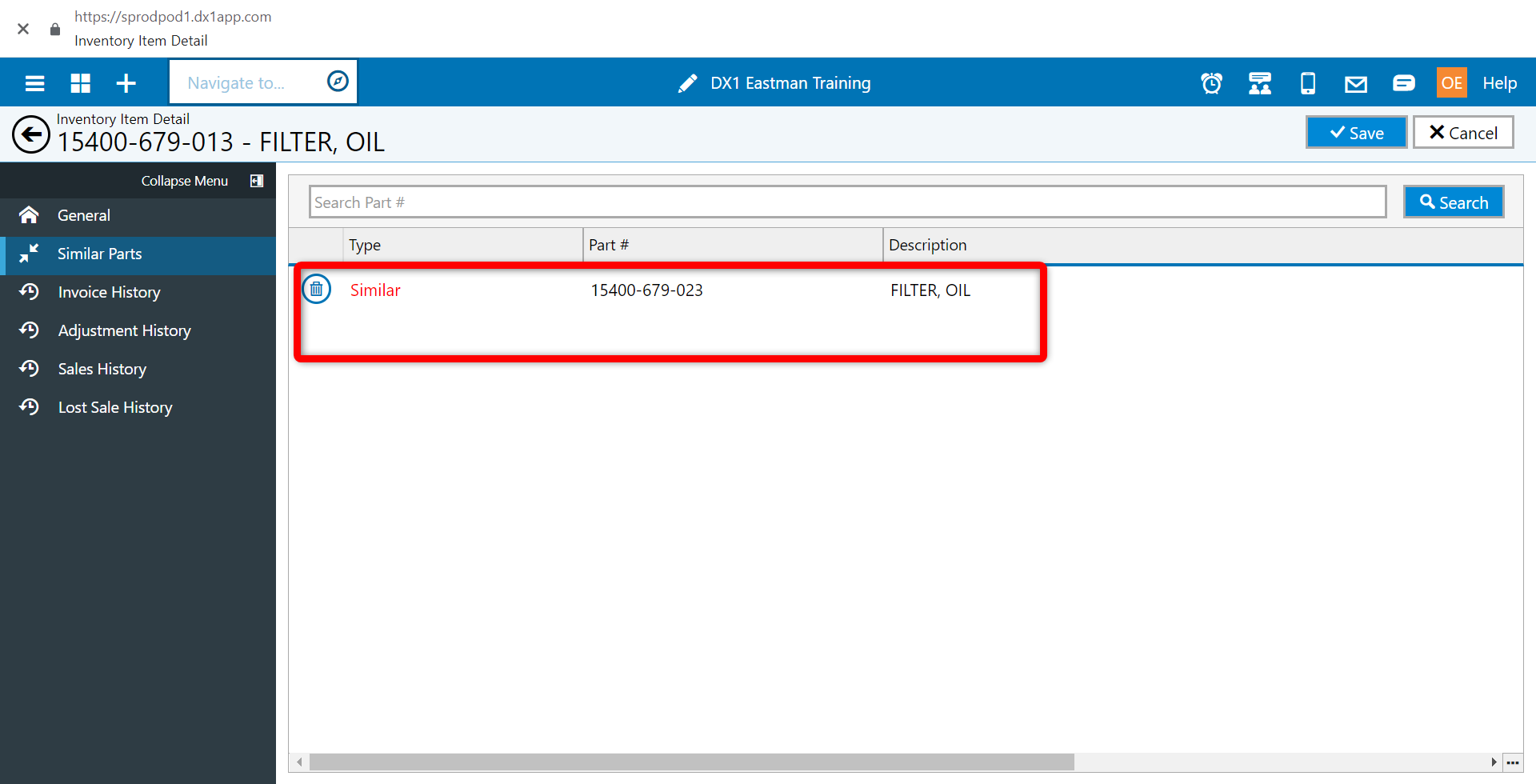Open the mail envelope icon

coord(1356,84)
